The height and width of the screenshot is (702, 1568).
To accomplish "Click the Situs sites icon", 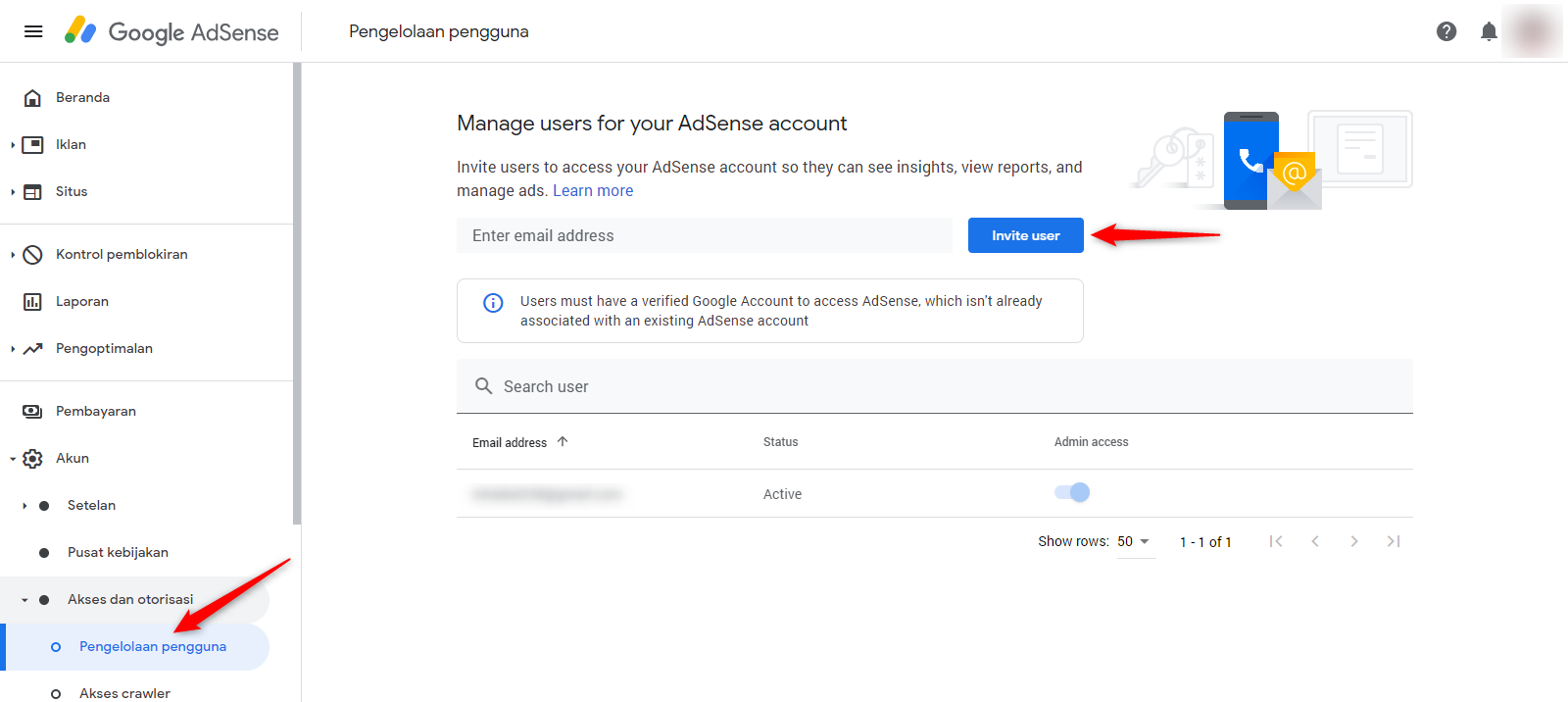I will click(32, 192).
